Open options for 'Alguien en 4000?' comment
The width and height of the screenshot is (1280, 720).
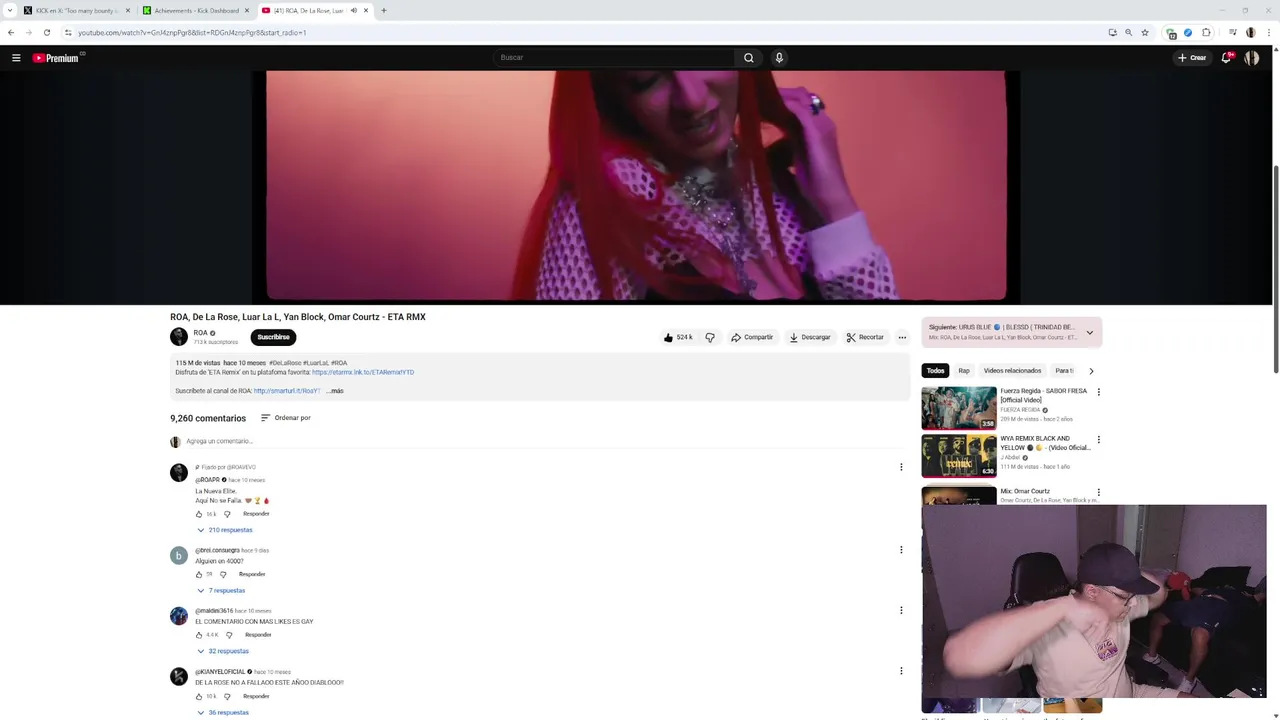click(x=901, y=550)
